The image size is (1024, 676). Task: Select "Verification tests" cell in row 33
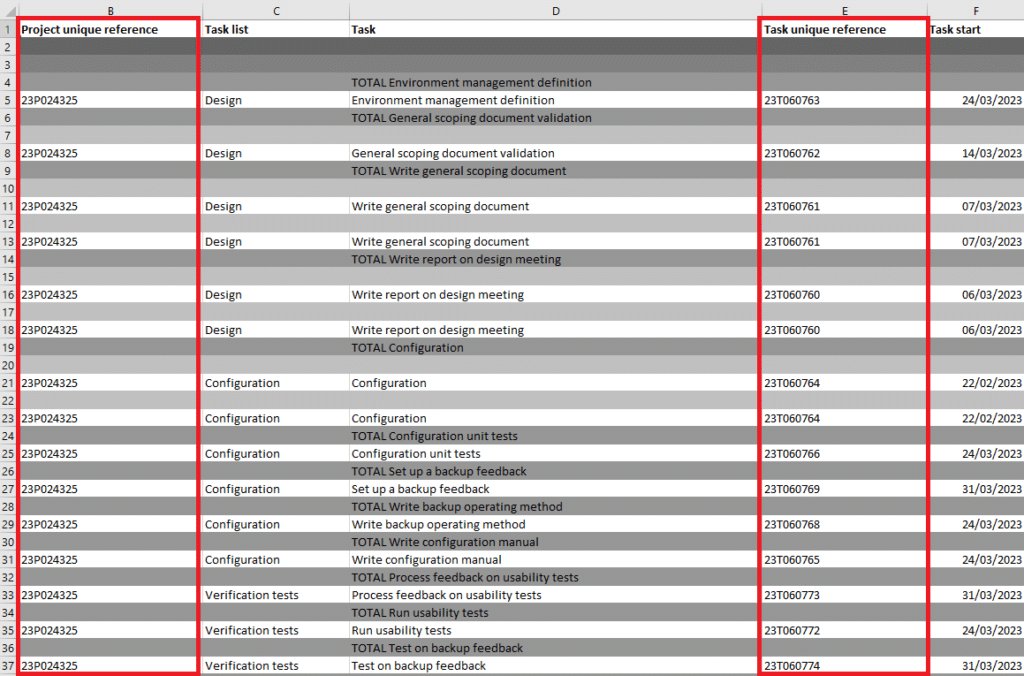coord(252,595)
